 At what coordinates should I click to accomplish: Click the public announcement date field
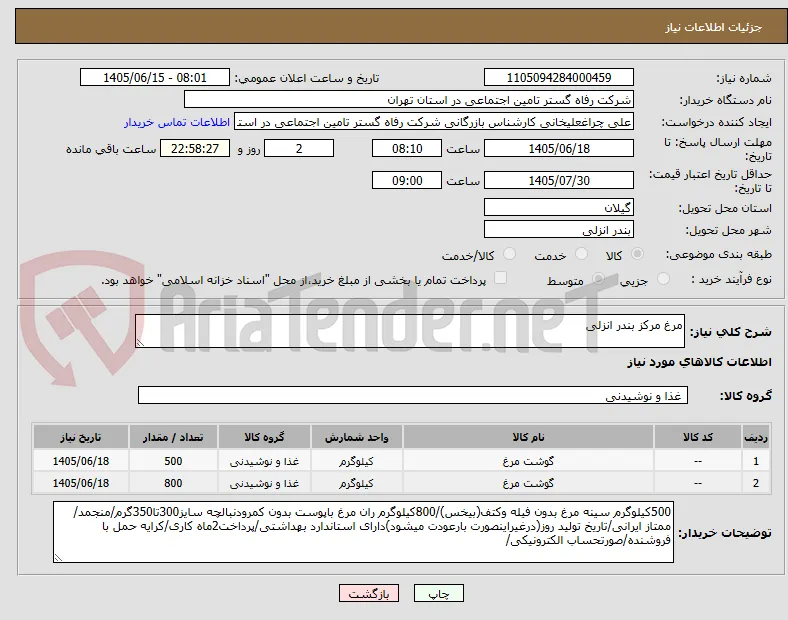tap(155, 77)
